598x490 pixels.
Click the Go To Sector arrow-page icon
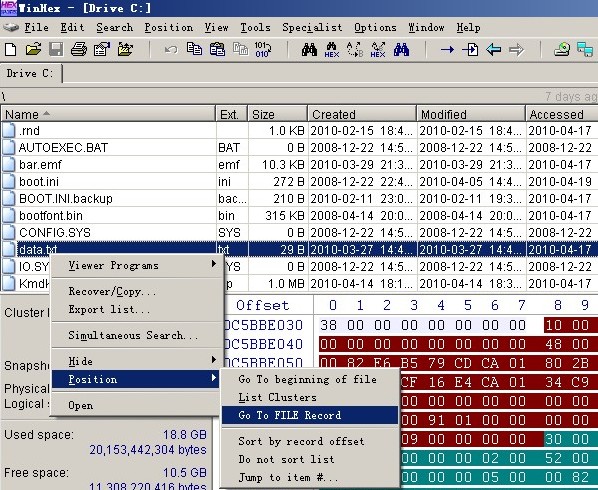click(470, 50)
